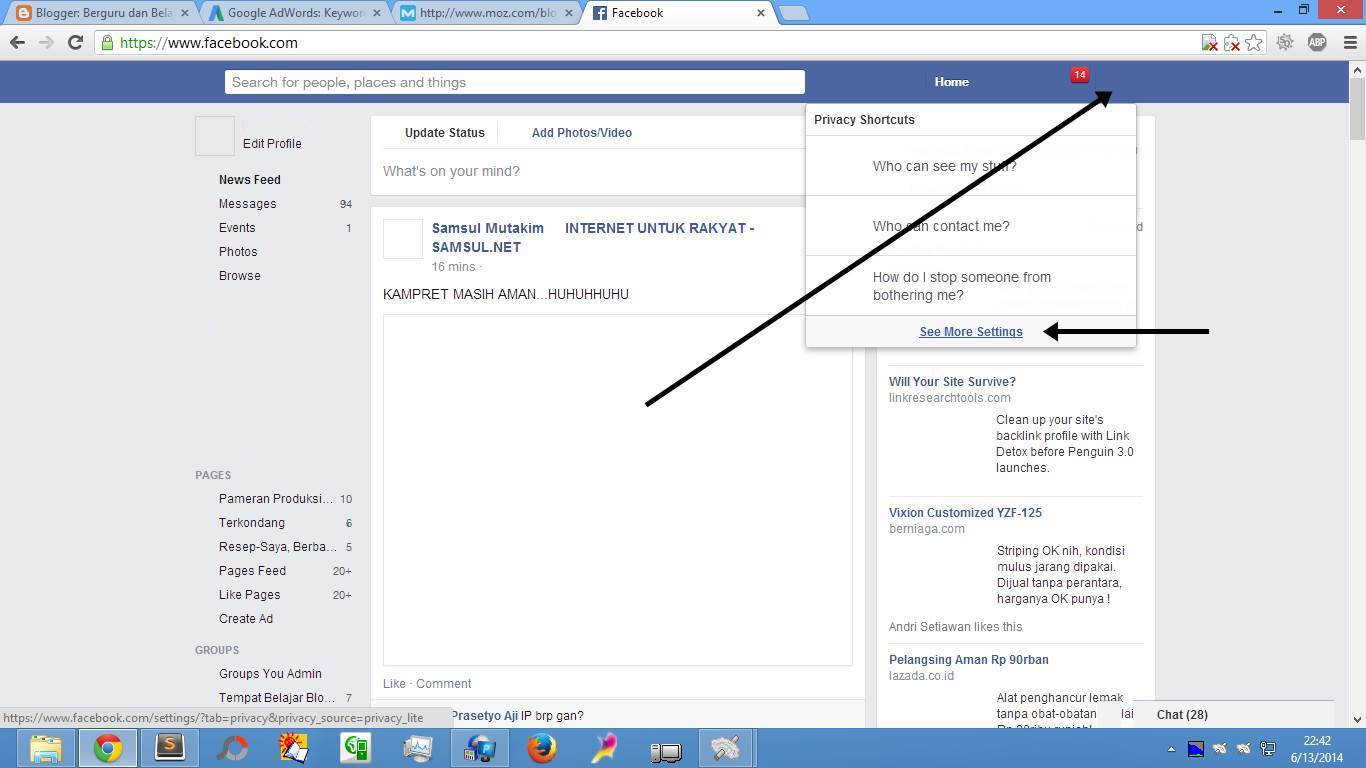Screen dimensions: 1366x768
Task: Click Create Ad in sidebar
Action: tap(246, 619)
